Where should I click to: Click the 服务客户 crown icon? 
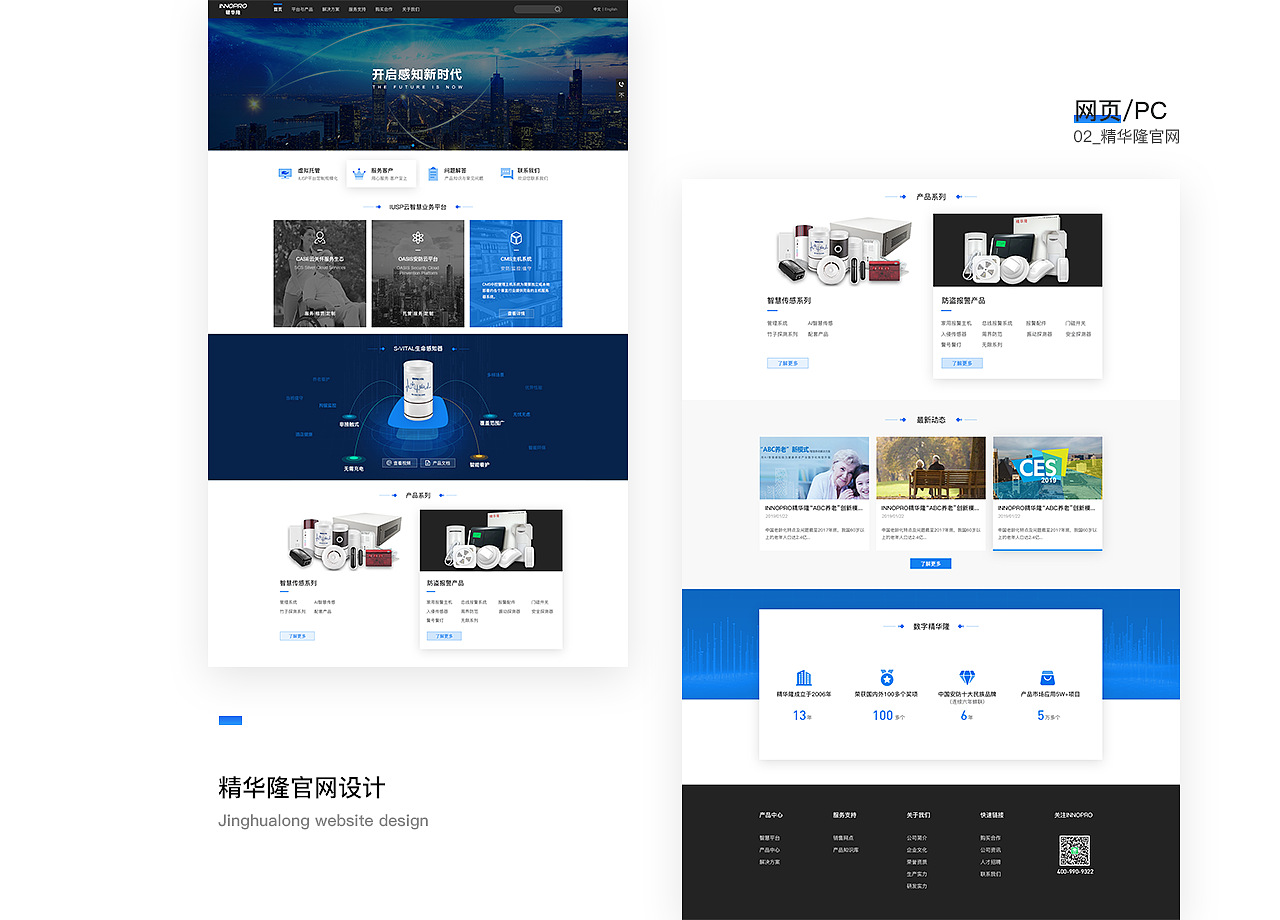pos(360,173)
